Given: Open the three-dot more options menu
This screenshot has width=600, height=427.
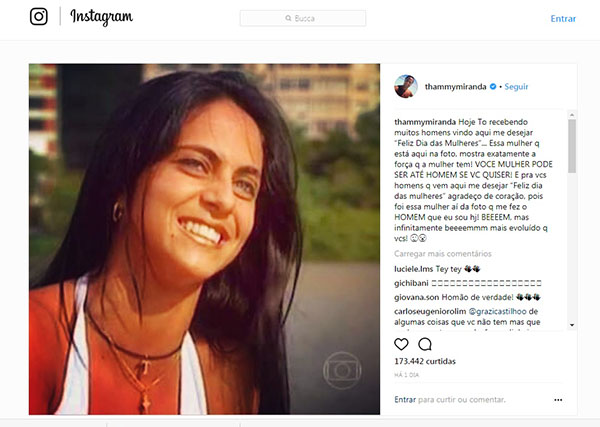Looking at the screenshot, I should pos(558,400).
